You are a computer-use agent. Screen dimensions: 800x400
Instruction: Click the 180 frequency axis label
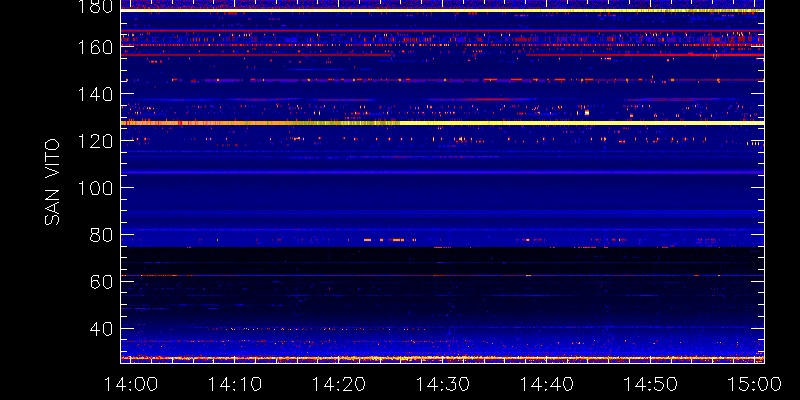tap(95, 6)
